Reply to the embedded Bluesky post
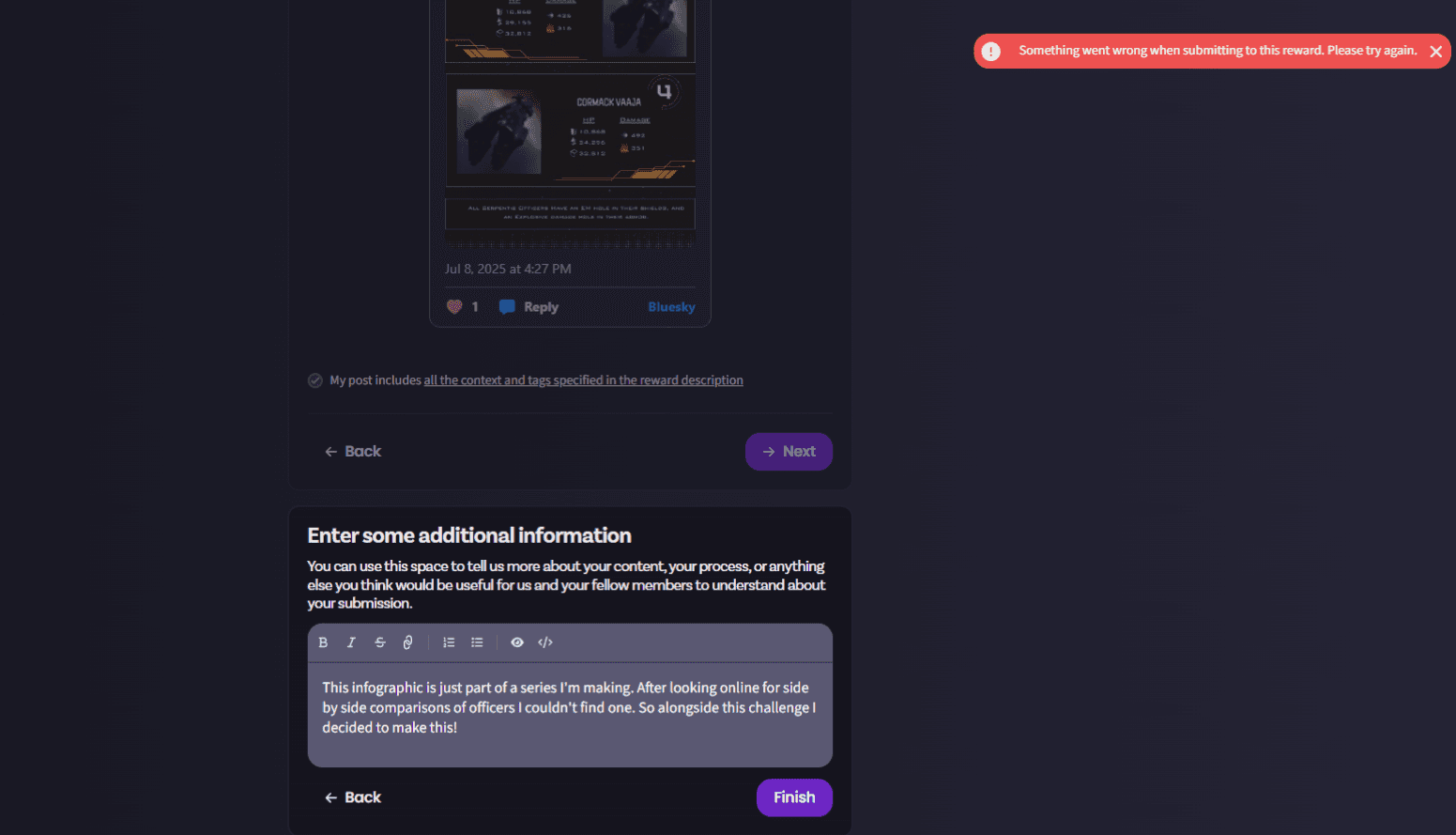 pos(529,307)
